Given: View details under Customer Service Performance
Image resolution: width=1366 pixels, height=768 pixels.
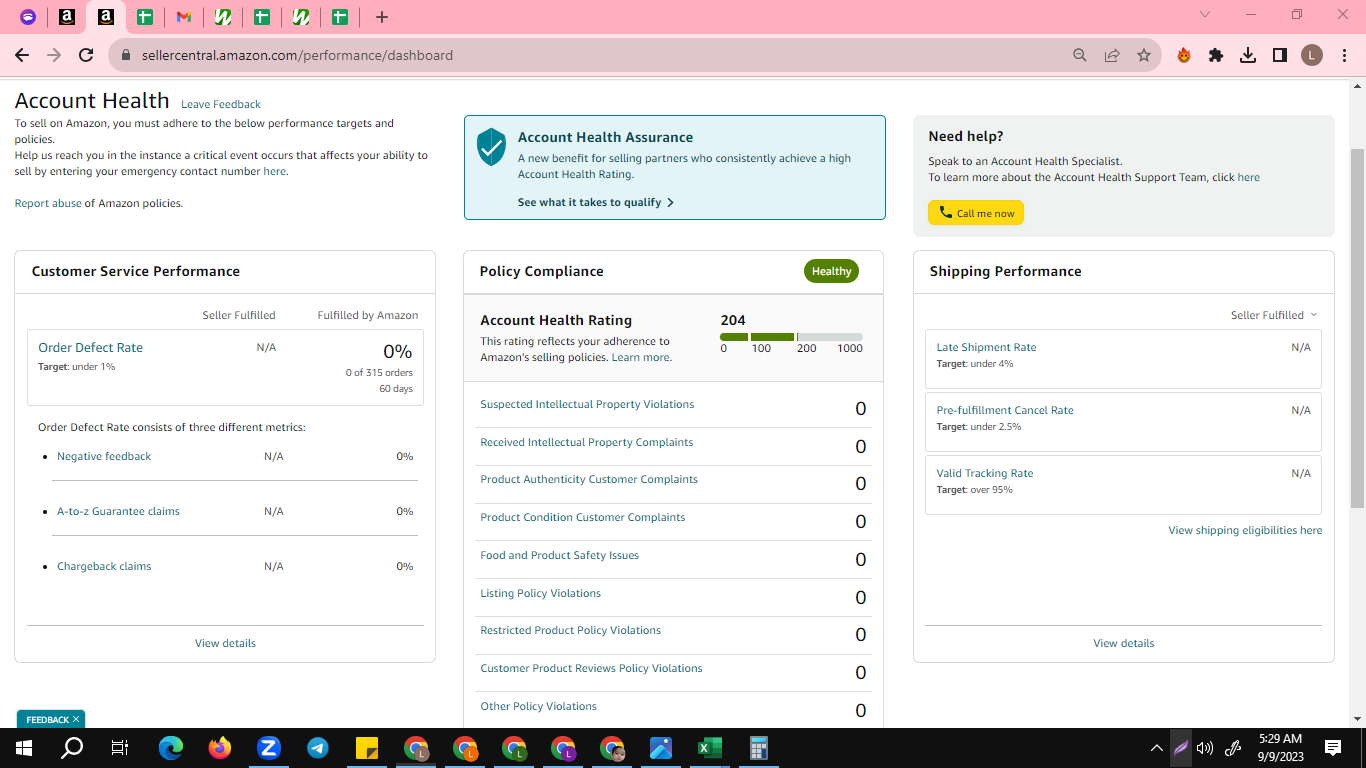Looking at the screenshot, I should click(x=225, y=643).
